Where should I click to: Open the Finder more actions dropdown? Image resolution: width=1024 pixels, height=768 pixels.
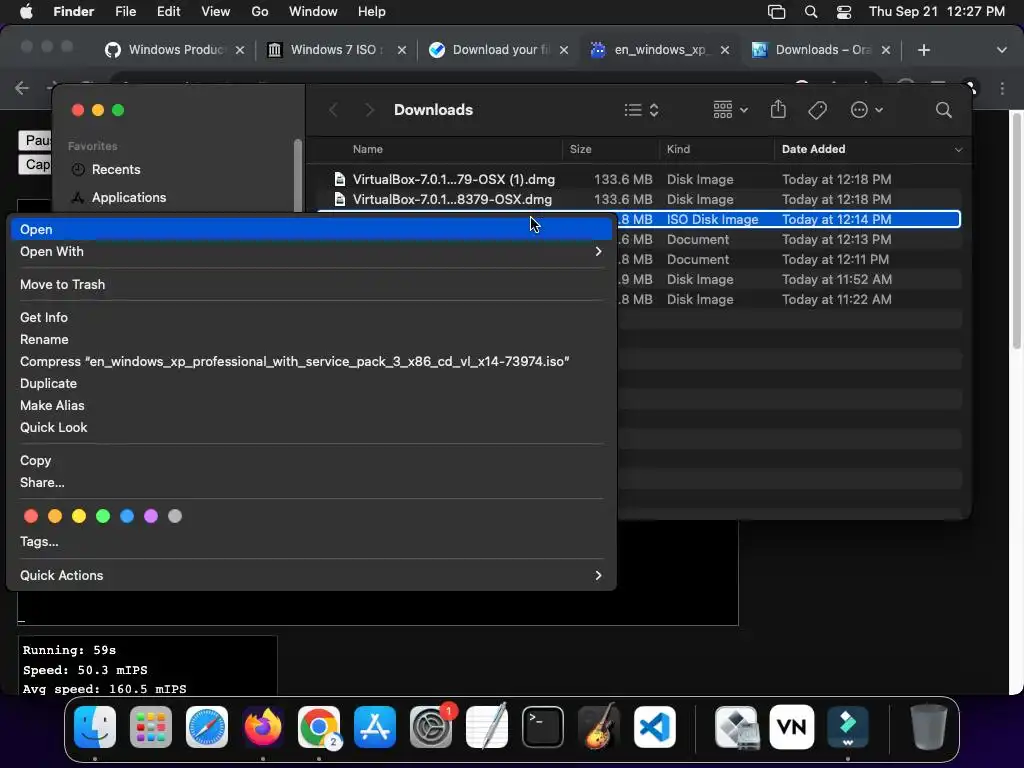point(867,110)
